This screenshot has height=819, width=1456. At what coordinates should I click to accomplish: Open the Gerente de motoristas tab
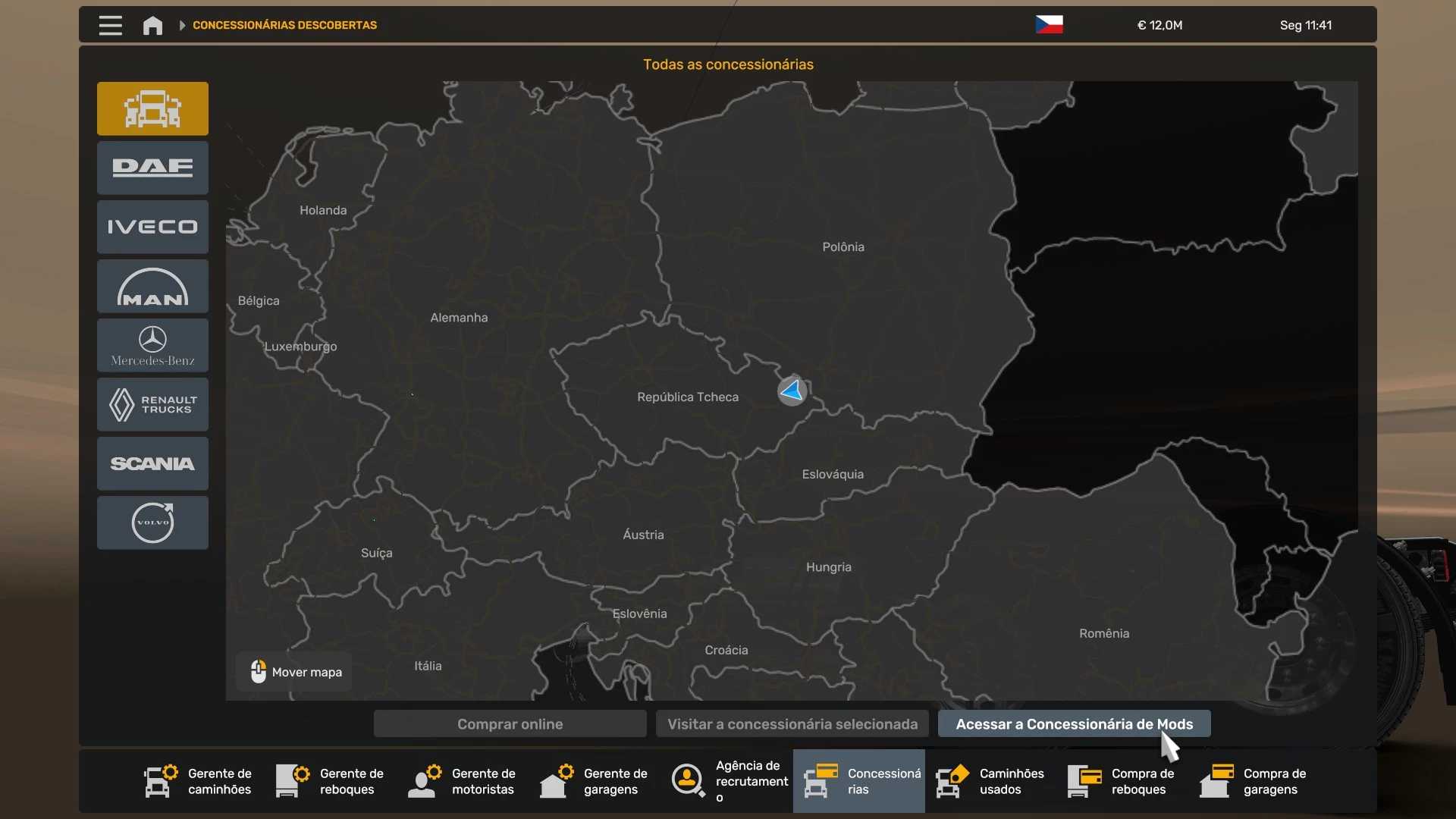tap(463, 781)
